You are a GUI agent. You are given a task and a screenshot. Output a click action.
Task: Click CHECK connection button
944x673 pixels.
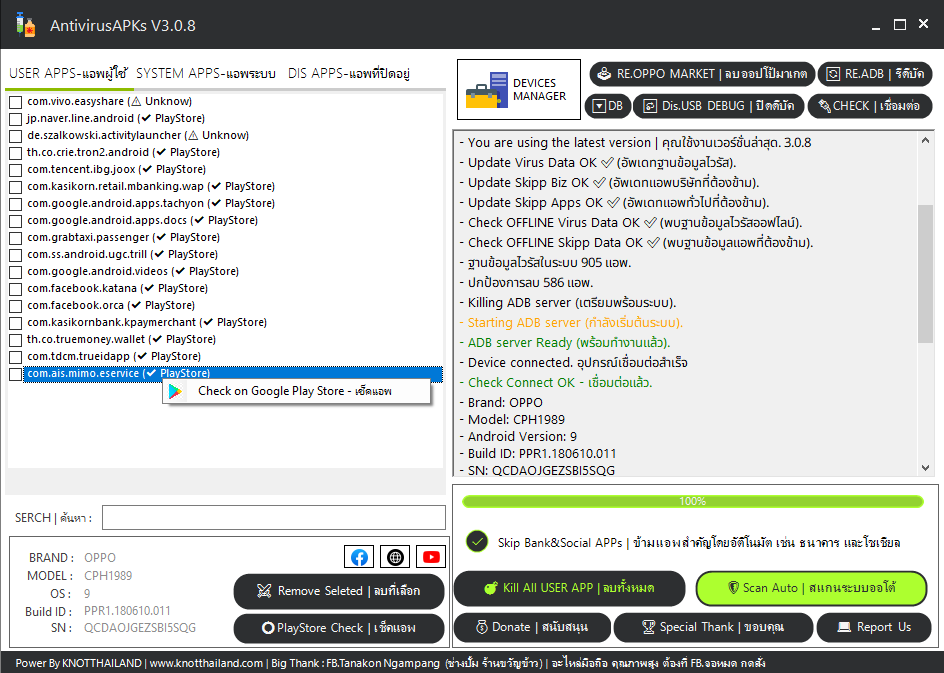tap(869, 106)
